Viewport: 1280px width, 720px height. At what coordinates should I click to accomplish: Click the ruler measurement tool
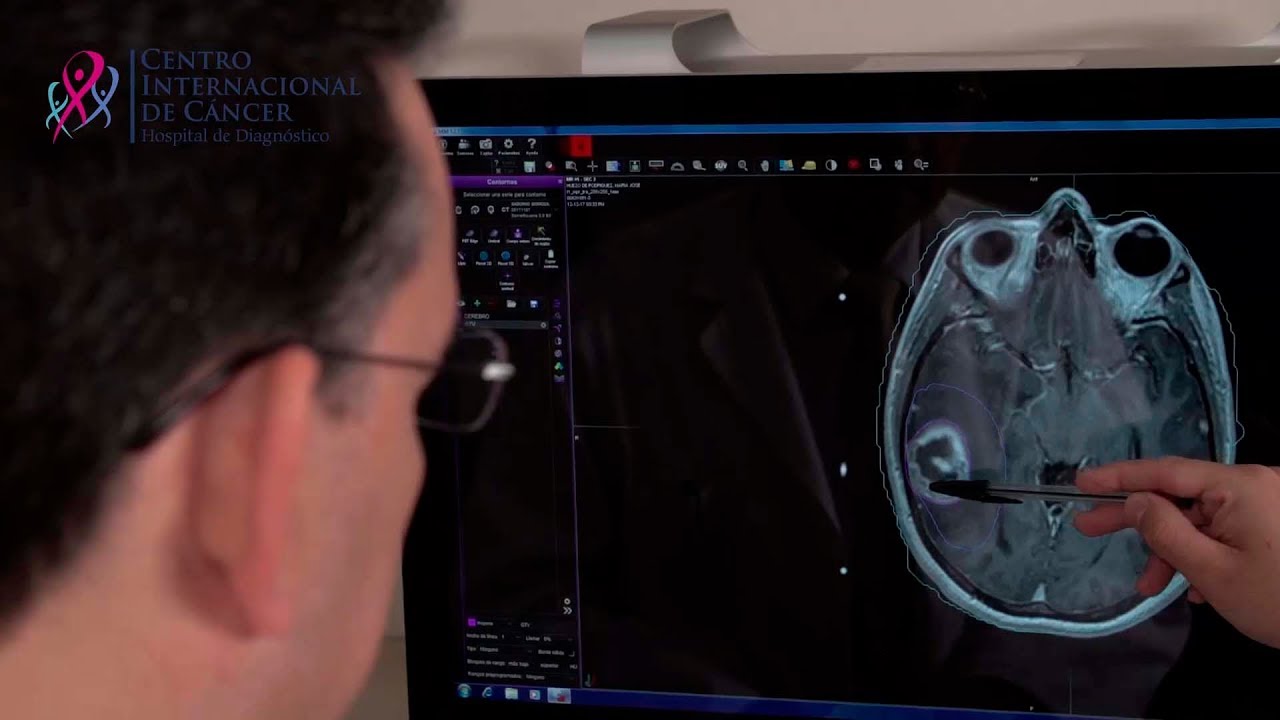point(656,166)
